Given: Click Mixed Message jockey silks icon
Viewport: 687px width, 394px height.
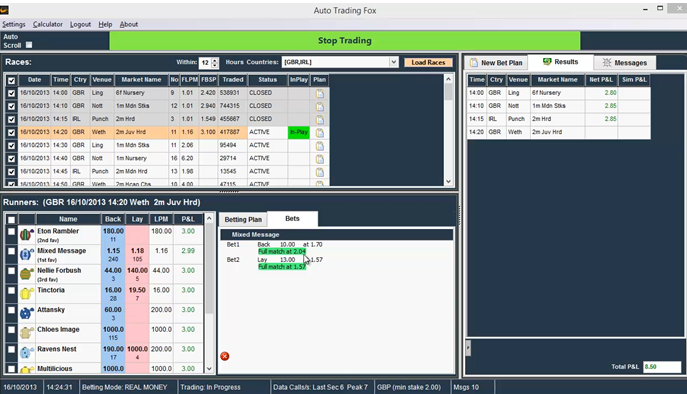Looking at the screenshot, I should click(x=26, y=255).
